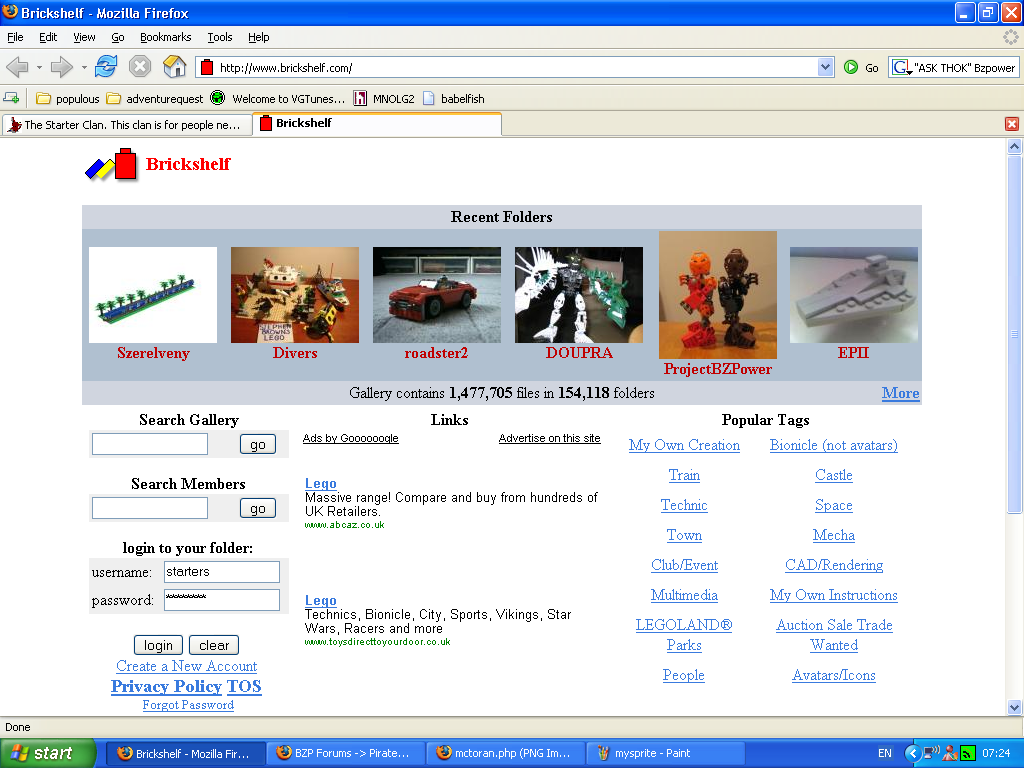Click the Back navigation arrow icon
Image resolution: width=1024 pixels, height=768 pixels.
pyautogui.click(x=18, y=68)
